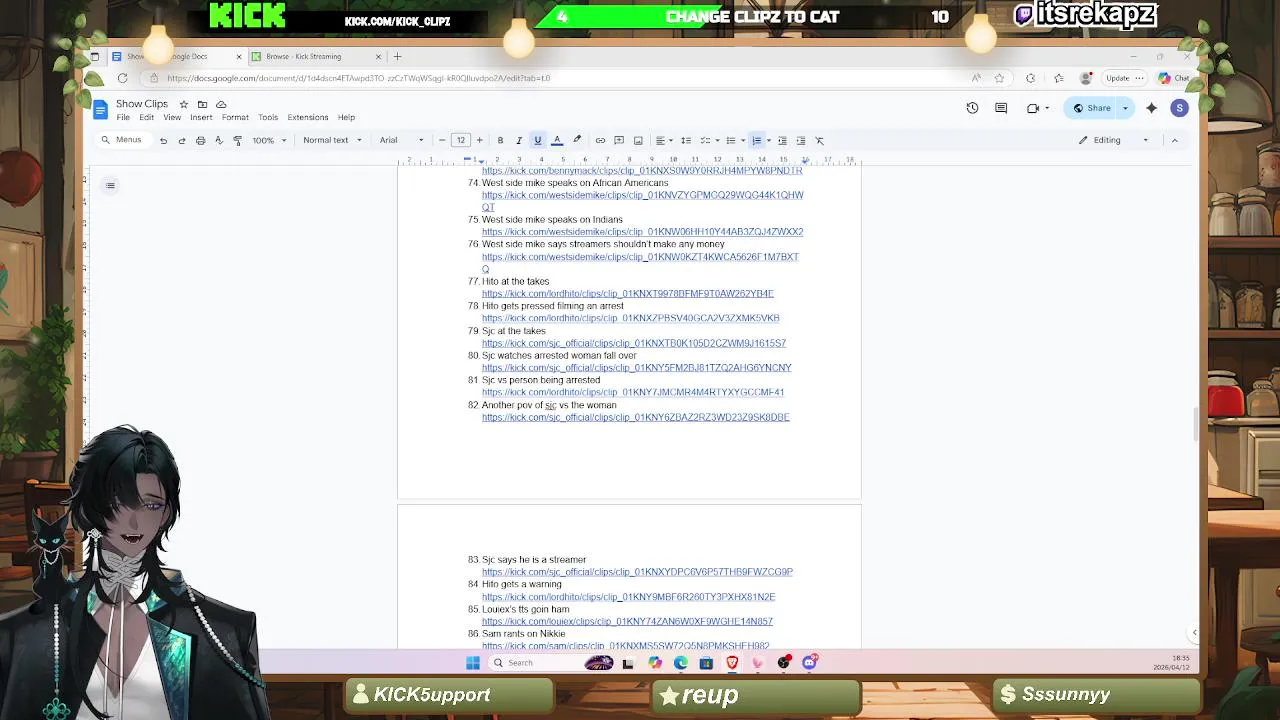This screenshot has height=720, width=1280.
Task: Apply italic formatting
Action: point(519,140)
